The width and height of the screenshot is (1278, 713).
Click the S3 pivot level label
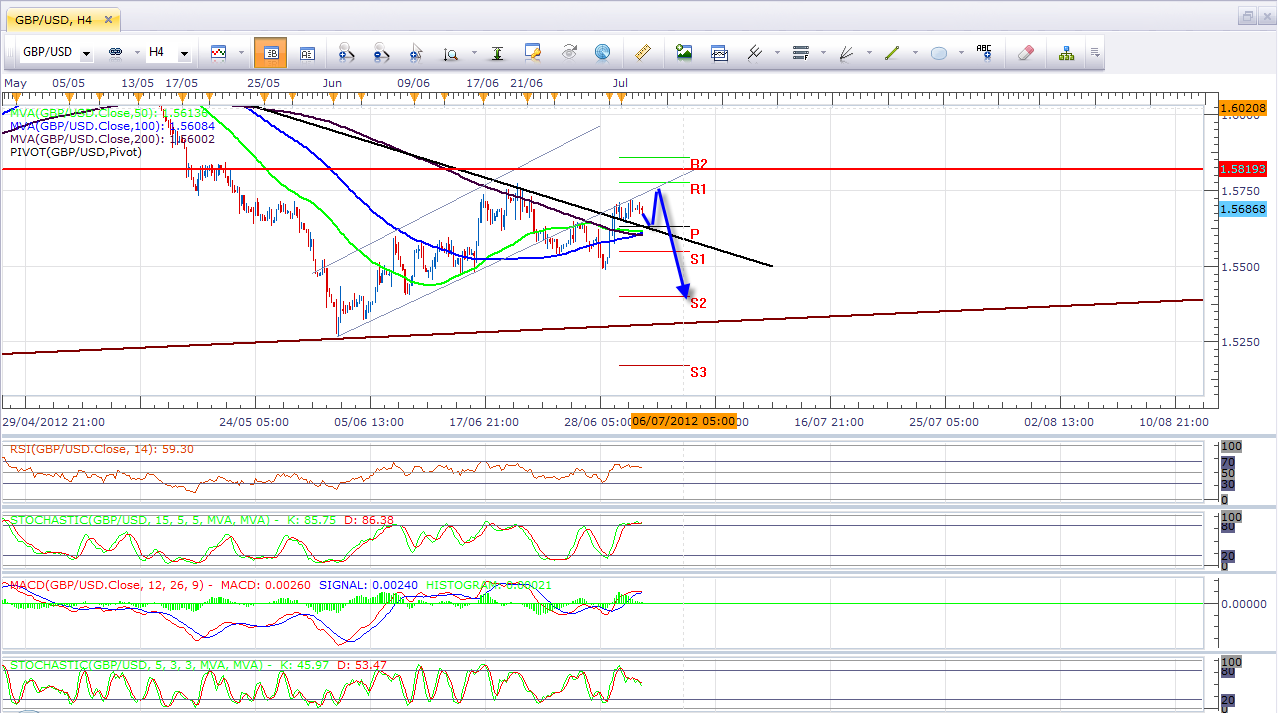pyautogui.click(x=698, y=372)
